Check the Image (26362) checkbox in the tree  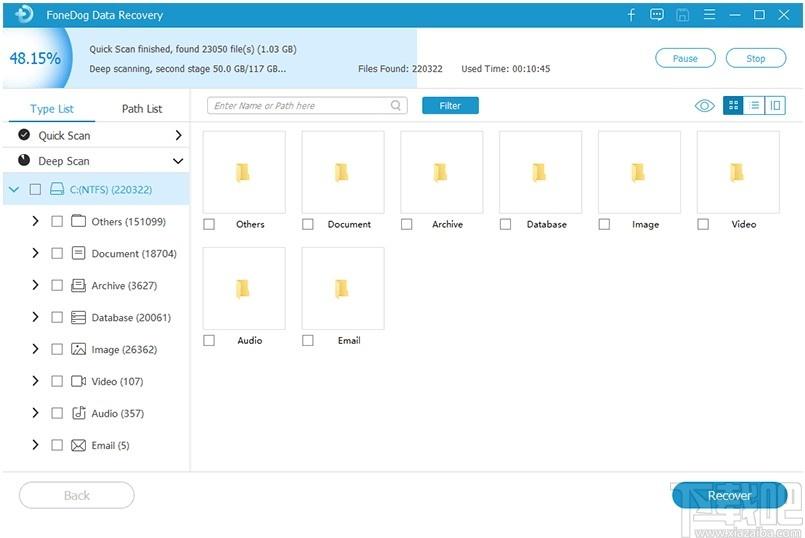point(57,349)
